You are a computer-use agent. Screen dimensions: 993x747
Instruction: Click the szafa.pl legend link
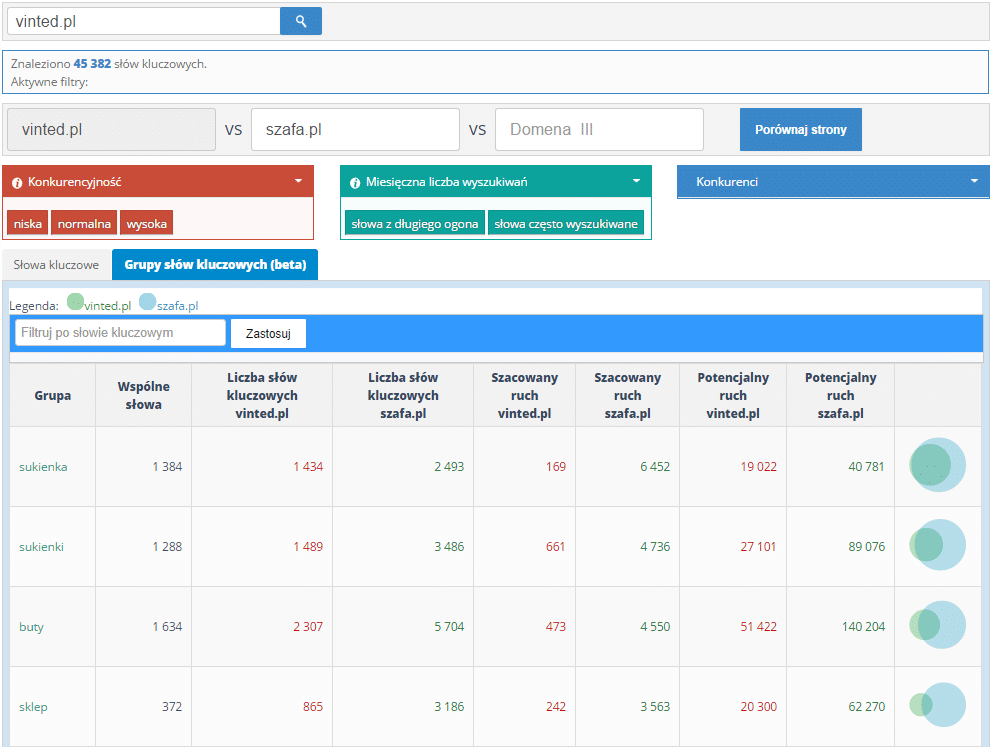(177, 306)
